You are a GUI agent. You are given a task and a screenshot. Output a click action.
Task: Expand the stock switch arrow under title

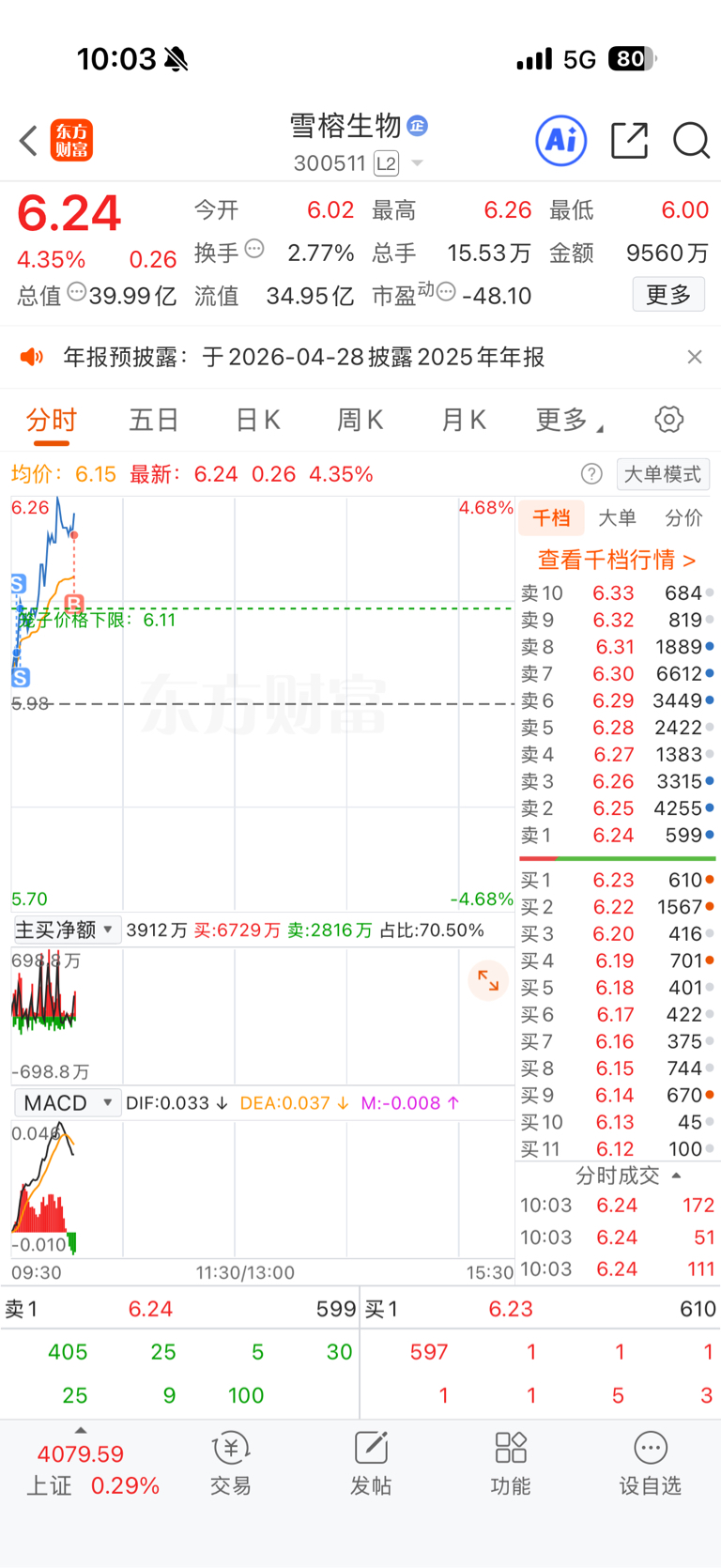[x=418, y=163]
